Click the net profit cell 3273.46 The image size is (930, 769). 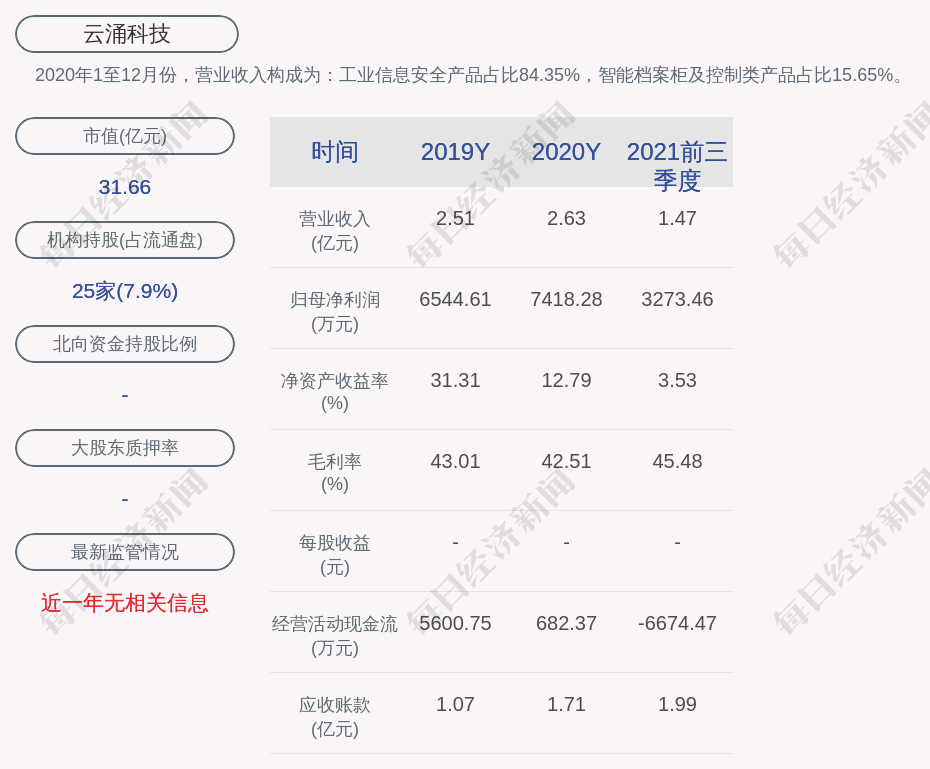click(677, 299)
